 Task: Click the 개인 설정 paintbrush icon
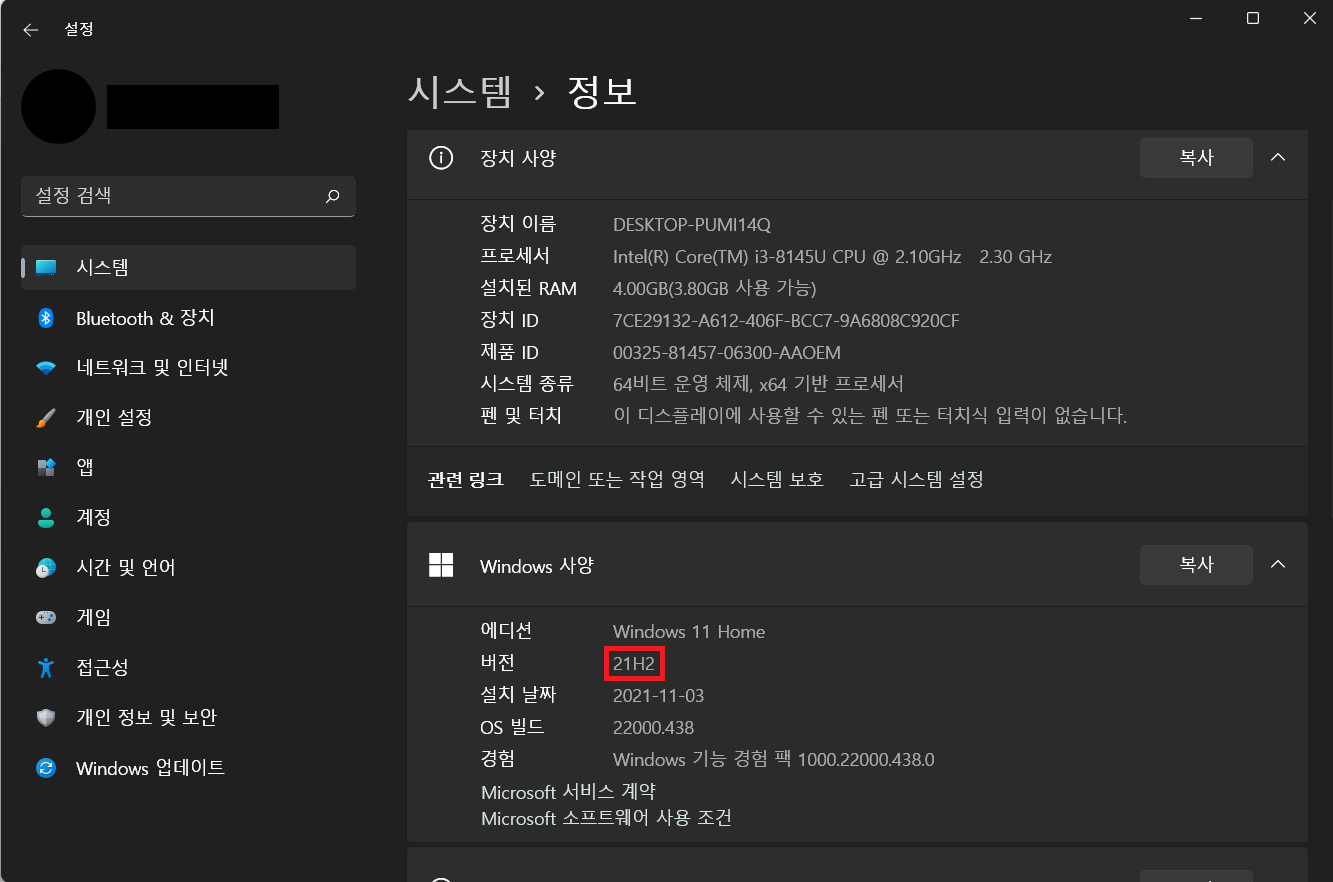pyautogui.click(x=46, y=418)
